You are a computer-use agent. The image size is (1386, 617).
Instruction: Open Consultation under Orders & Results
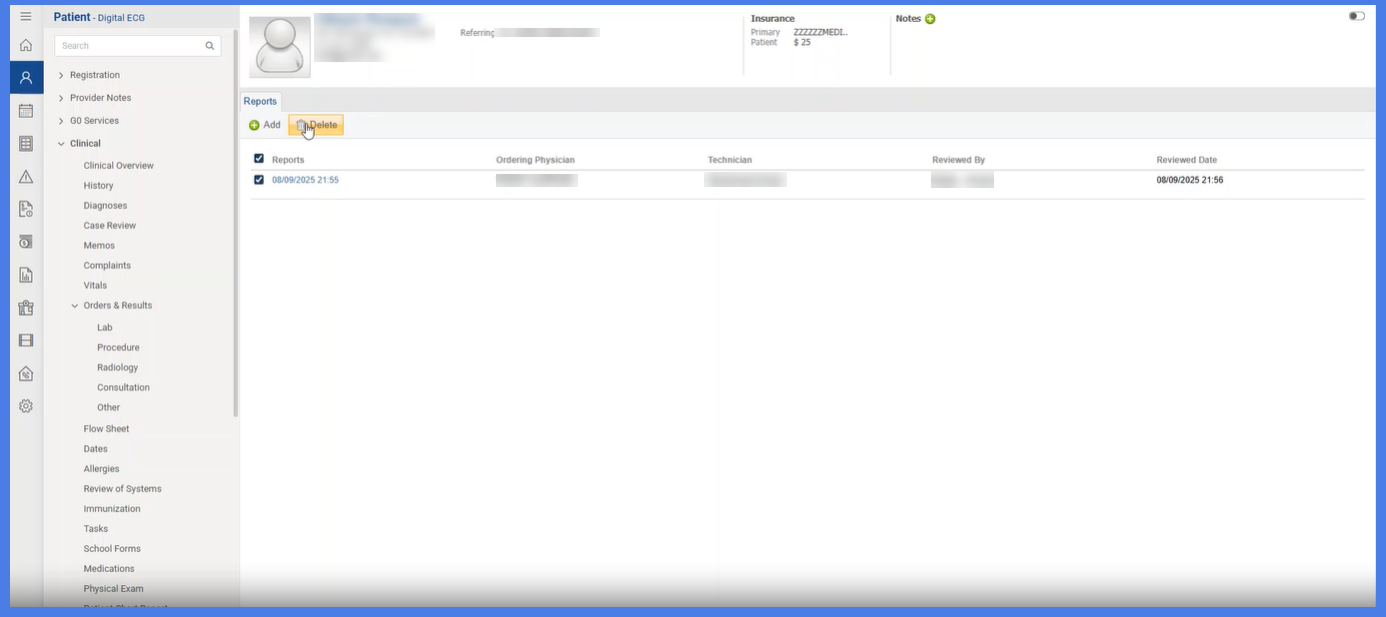point(123,388)
